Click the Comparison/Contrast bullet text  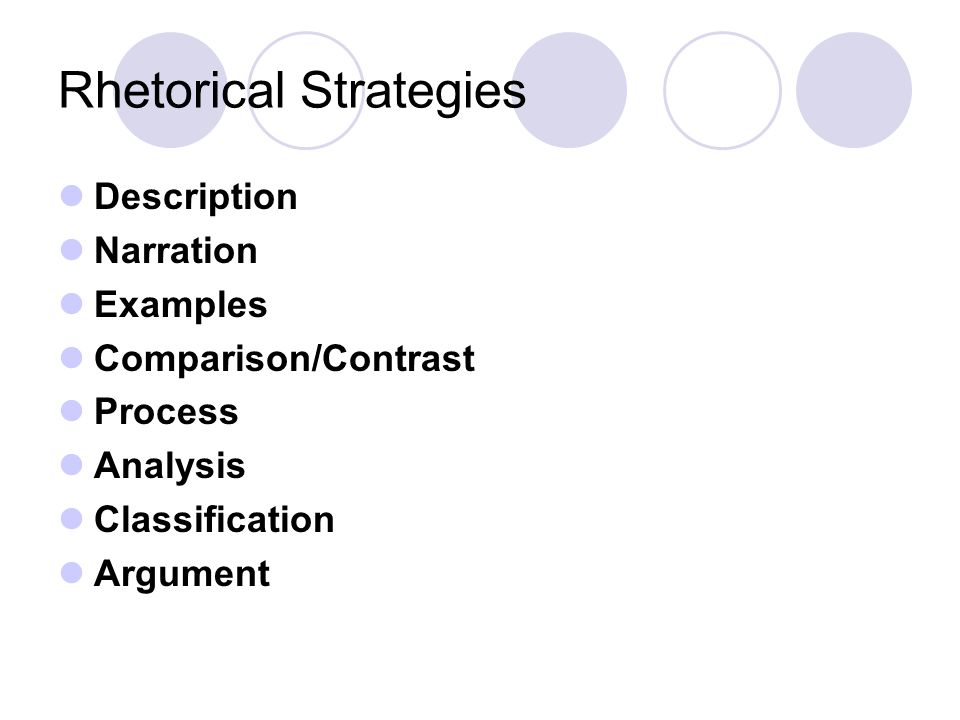[284, 358]
